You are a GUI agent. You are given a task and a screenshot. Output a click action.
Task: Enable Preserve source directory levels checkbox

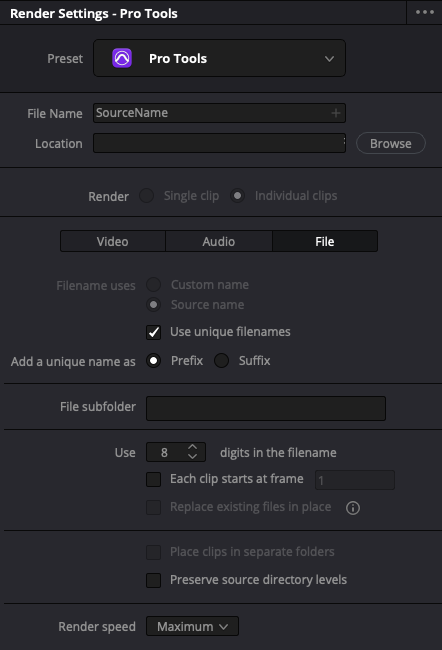153,580
